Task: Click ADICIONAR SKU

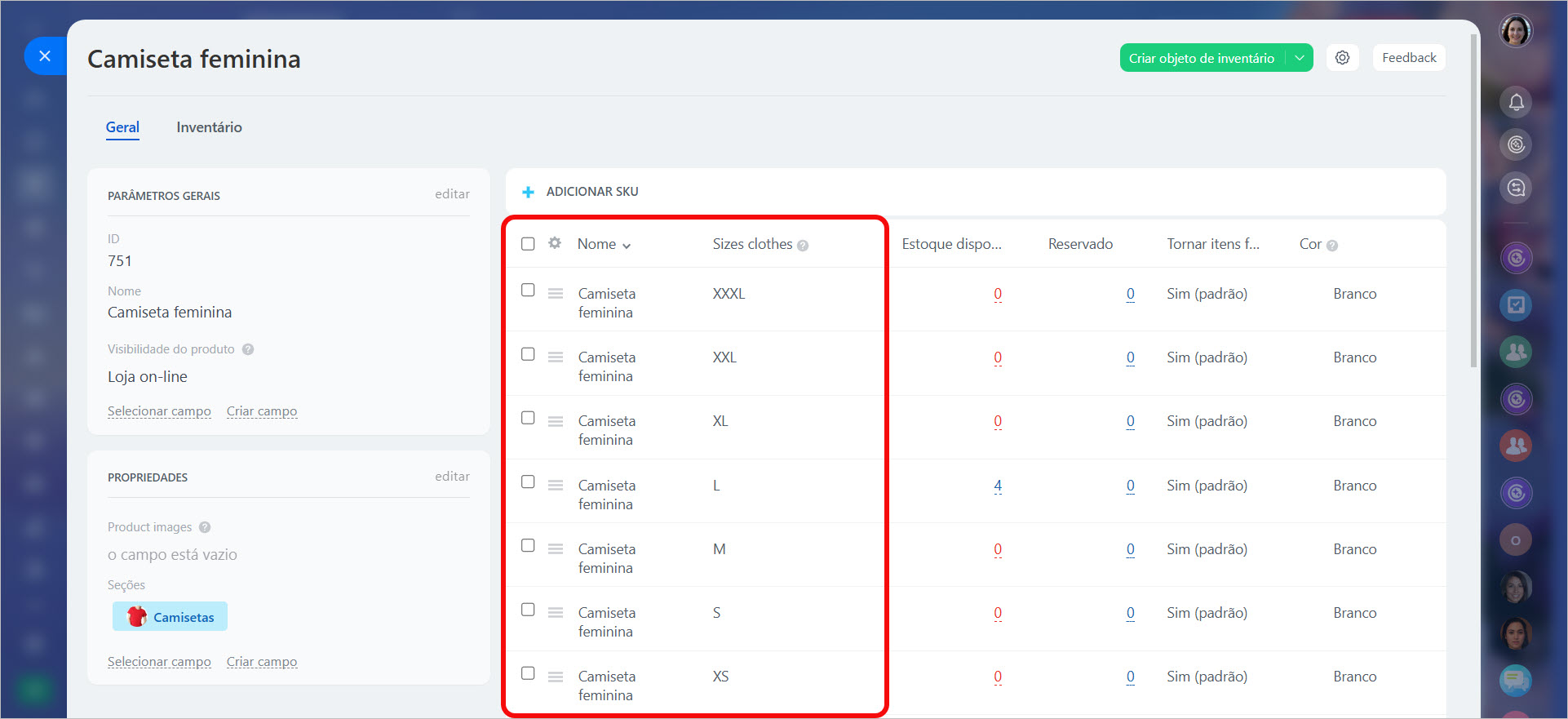Action: tap(592, 192)
